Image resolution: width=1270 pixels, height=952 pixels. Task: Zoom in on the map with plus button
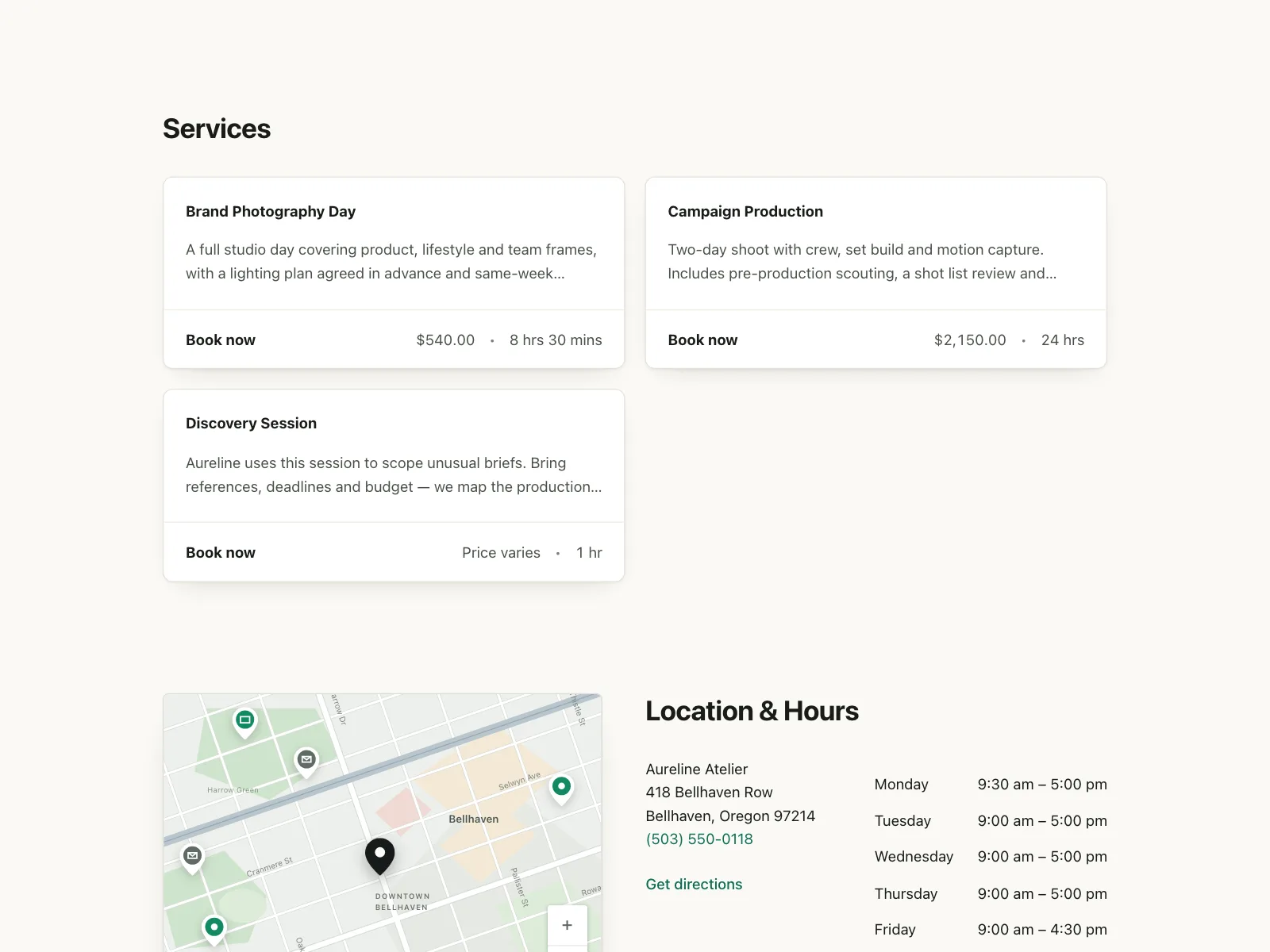click(568, 925)
